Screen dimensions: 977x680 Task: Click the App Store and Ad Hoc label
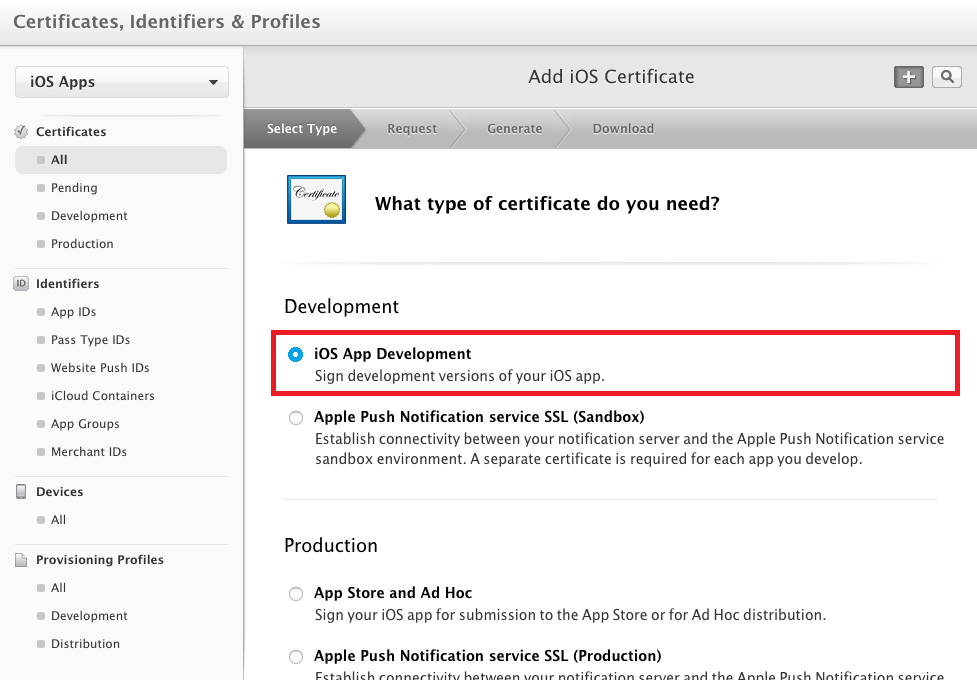[393, 593]
